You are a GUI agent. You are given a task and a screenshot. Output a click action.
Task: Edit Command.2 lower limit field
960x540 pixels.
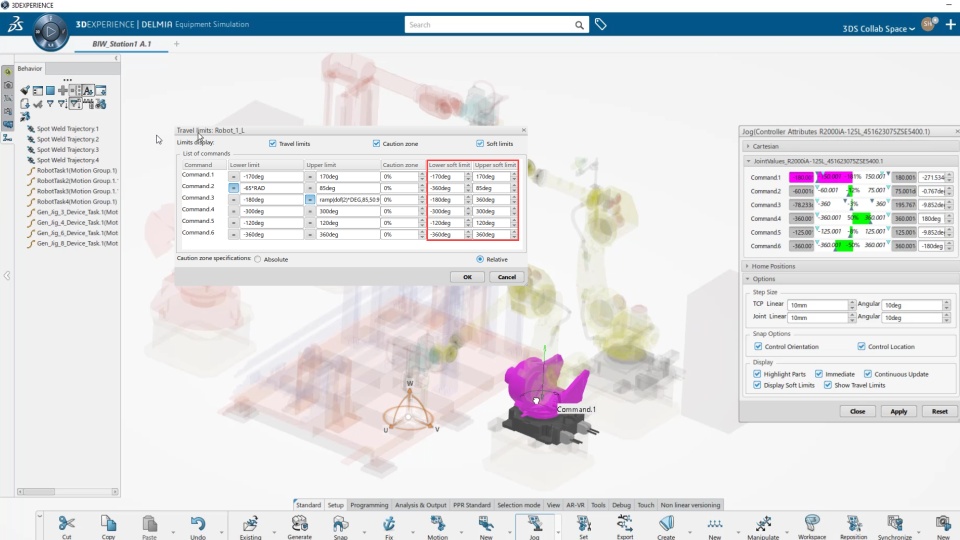pyautogui.click(x=271, y=188)
